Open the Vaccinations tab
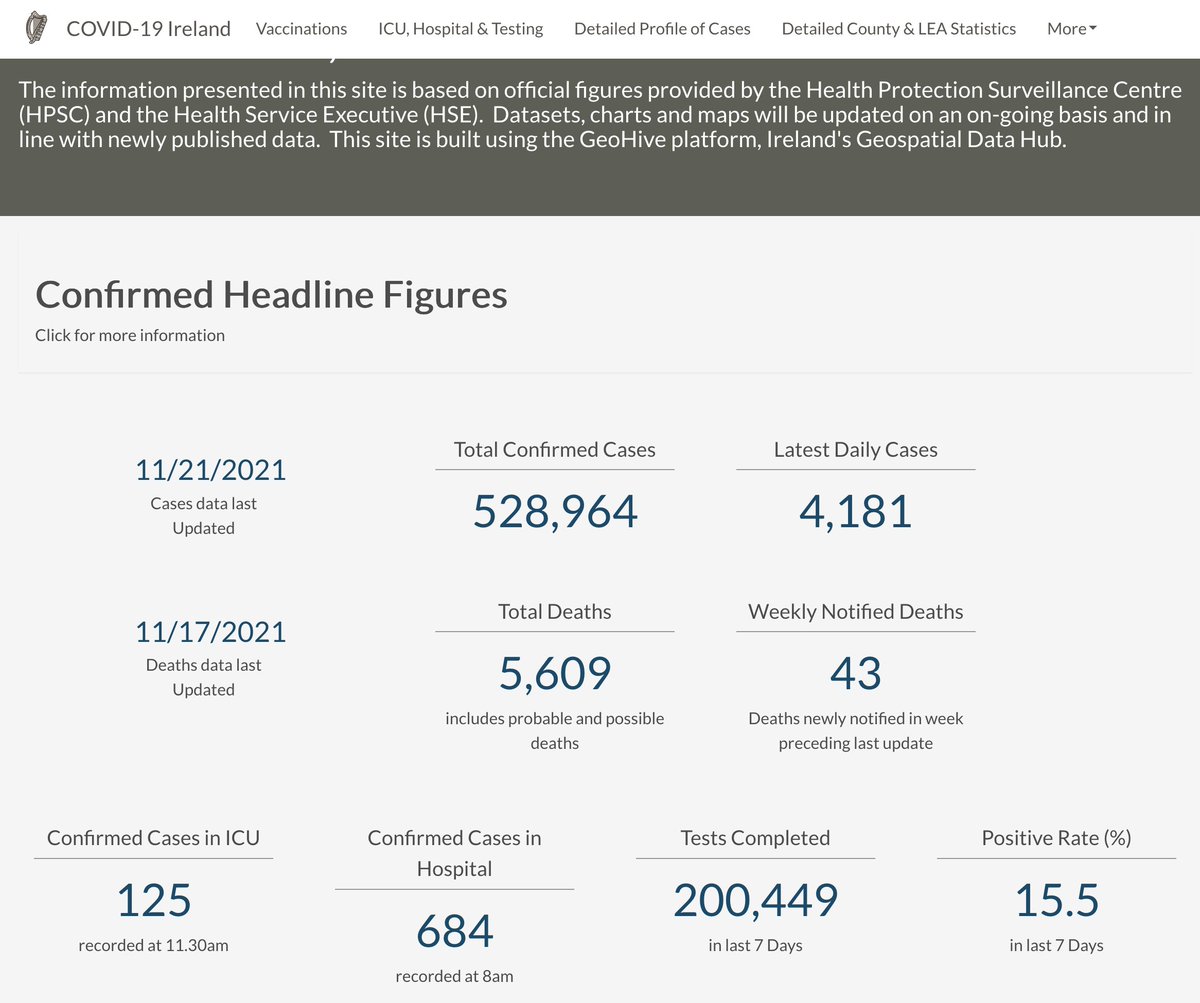 (x=302, y=28)
